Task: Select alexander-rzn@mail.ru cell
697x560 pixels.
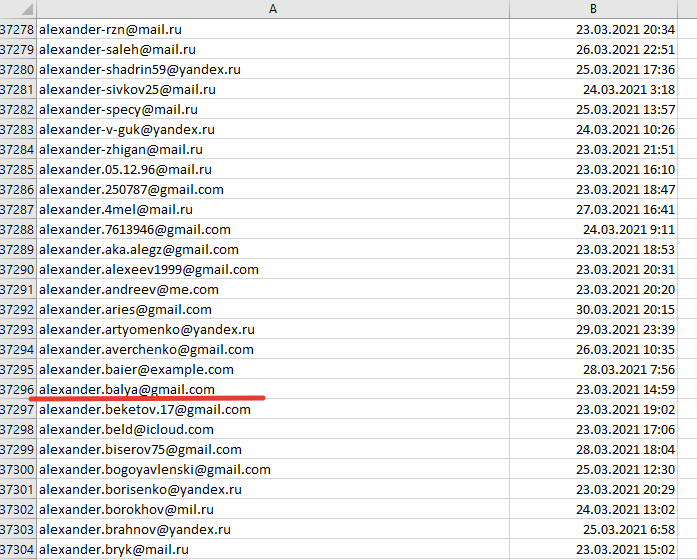Action: [x=111, y=30]
